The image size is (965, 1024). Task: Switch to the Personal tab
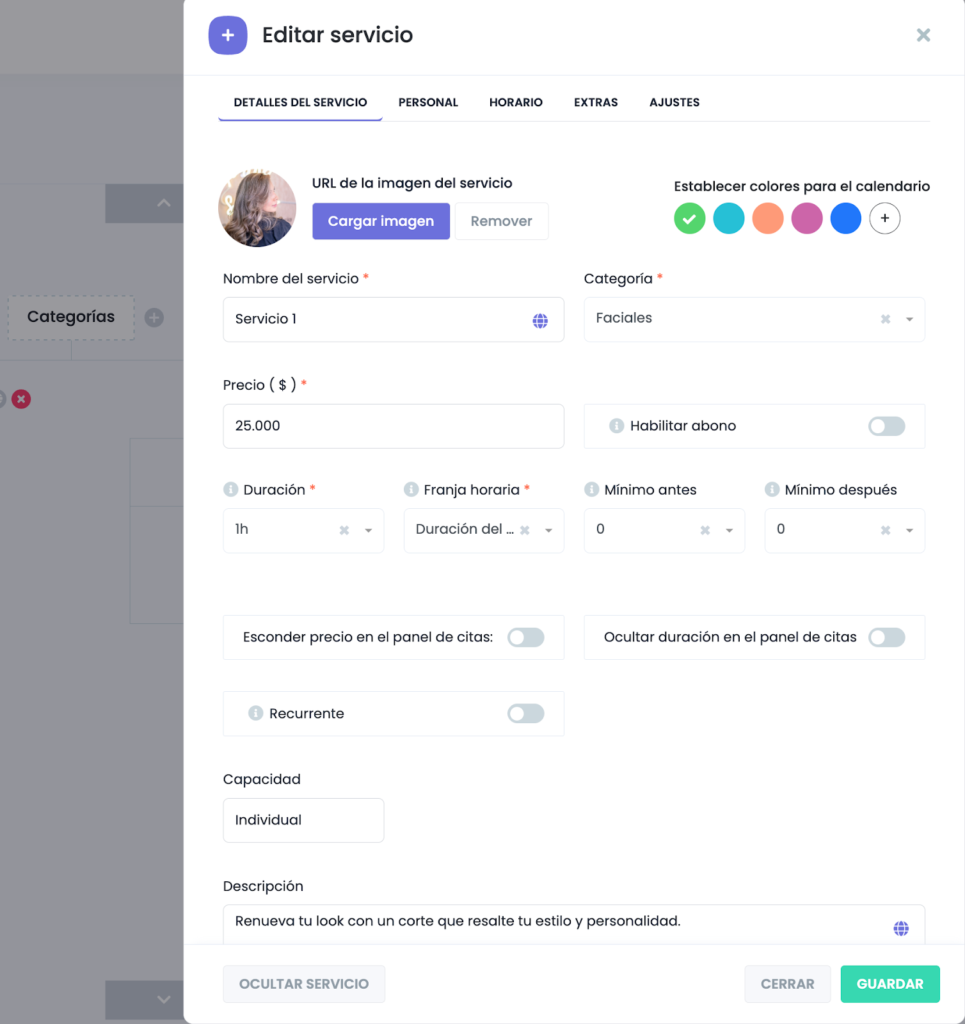pos(428,102)
